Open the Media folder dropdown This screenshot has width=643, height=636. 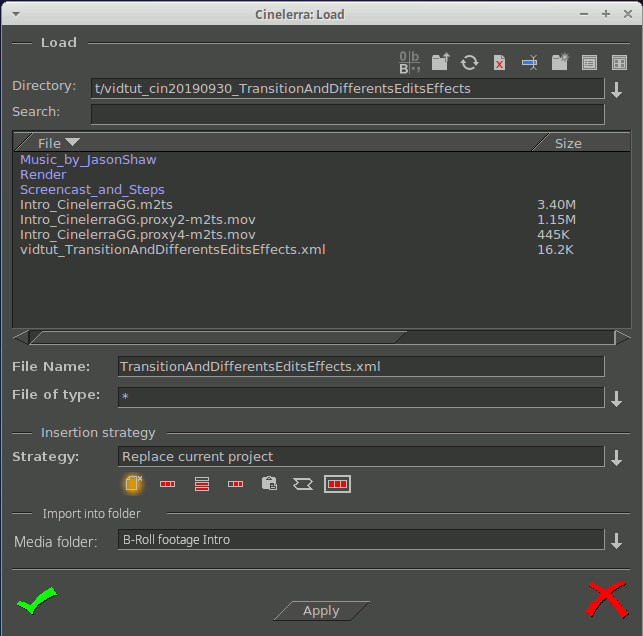coord(617,540)
